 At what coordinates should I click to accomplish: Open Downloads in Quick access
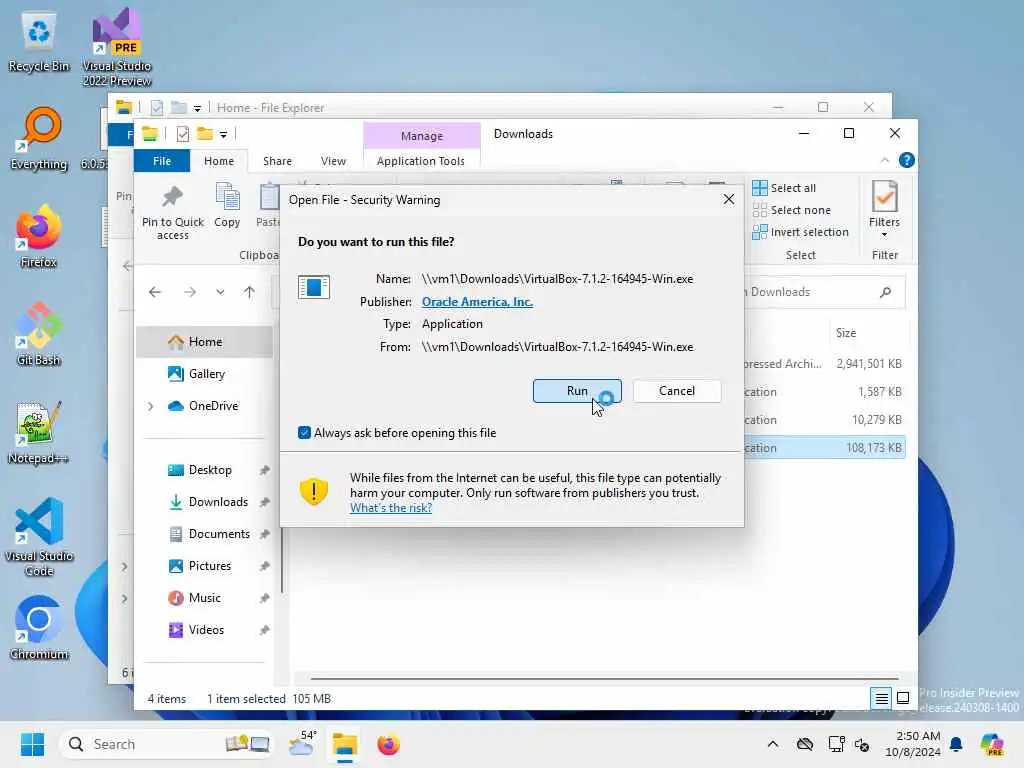217,502
